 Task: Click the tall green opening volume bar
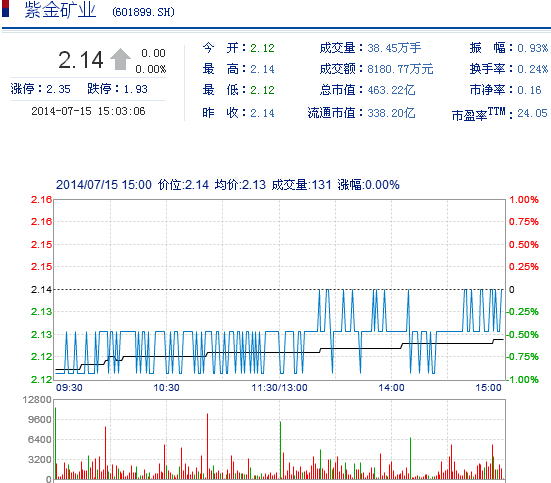click(56, 443)
